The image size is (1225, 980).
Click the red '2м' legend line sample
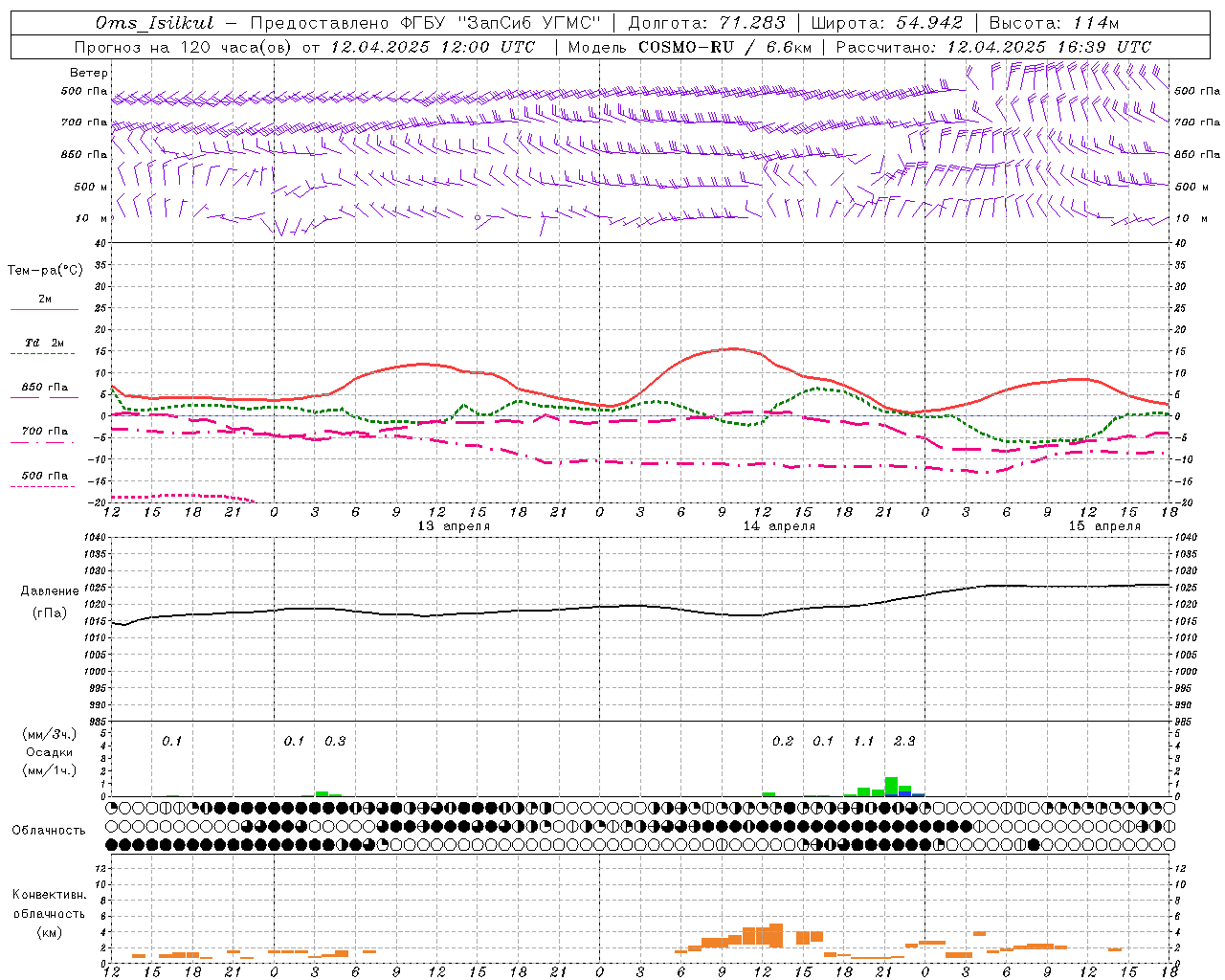click(x=44, y=309)
